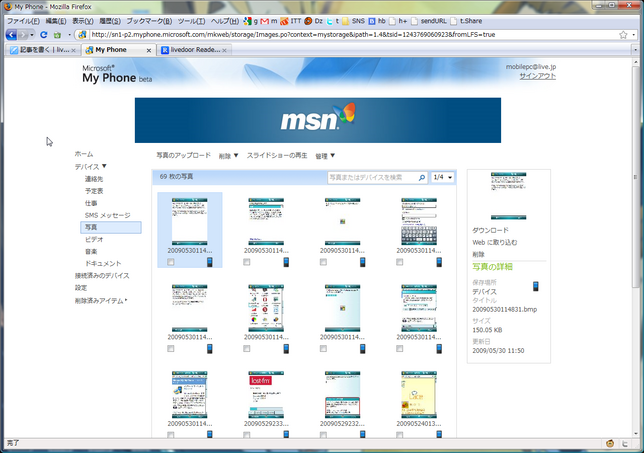This screenshot has width=644, height=453.
Task: Open the t.Share bookmarklet
Action: [x=466, y=21]
